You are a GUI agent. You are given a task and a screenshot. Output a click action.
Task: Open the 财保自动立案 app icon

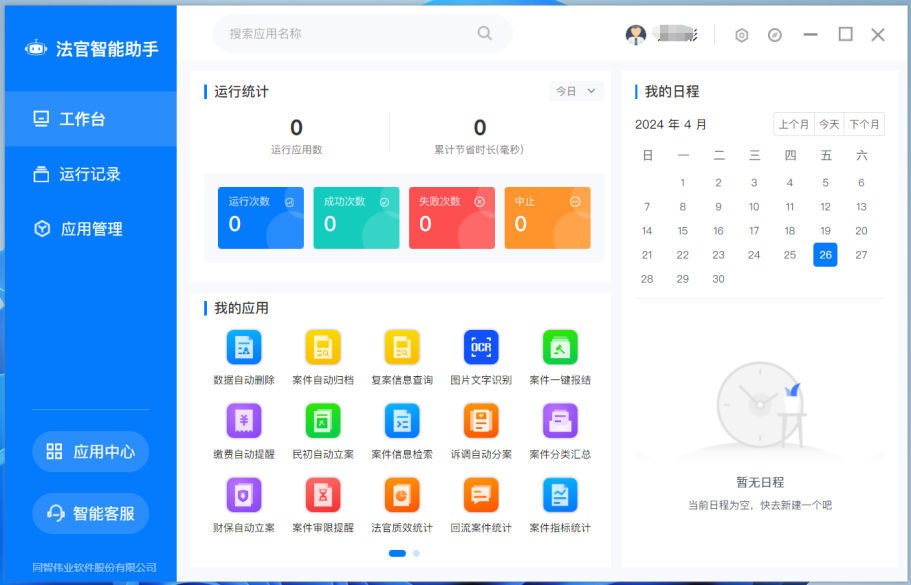244,495
